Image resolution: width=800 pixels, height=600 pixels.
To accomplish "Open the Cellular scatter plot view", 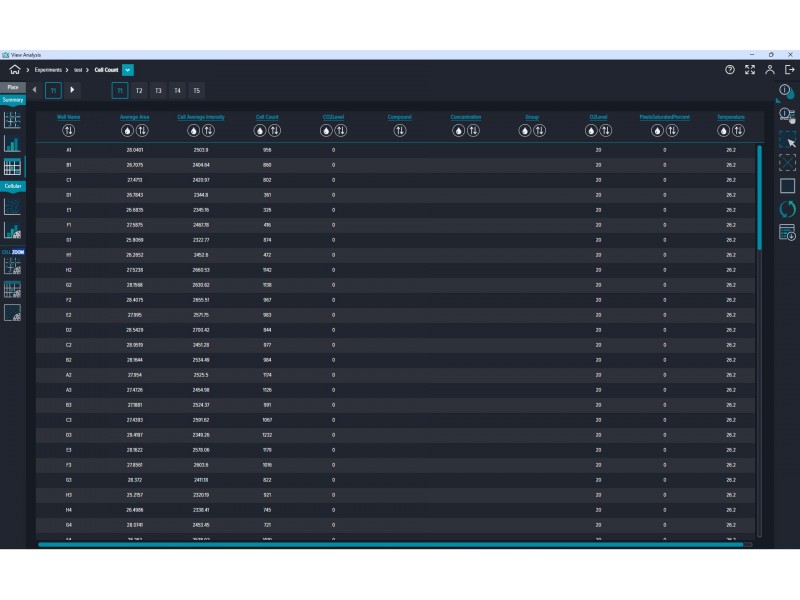I will [x=12, y=207].
